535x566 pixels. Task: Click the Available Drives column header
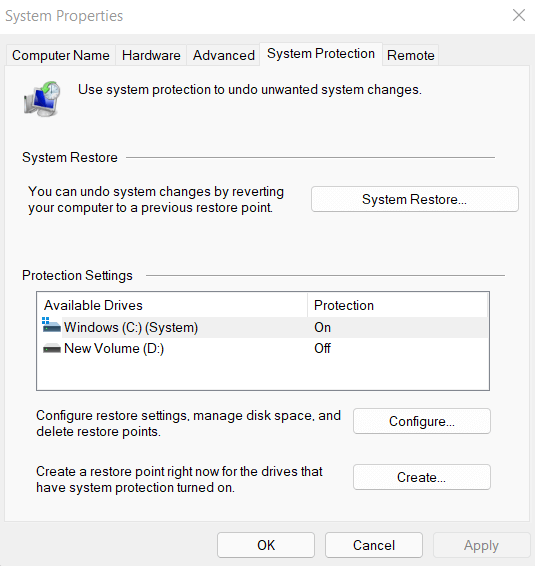click(x=173, y=305)
